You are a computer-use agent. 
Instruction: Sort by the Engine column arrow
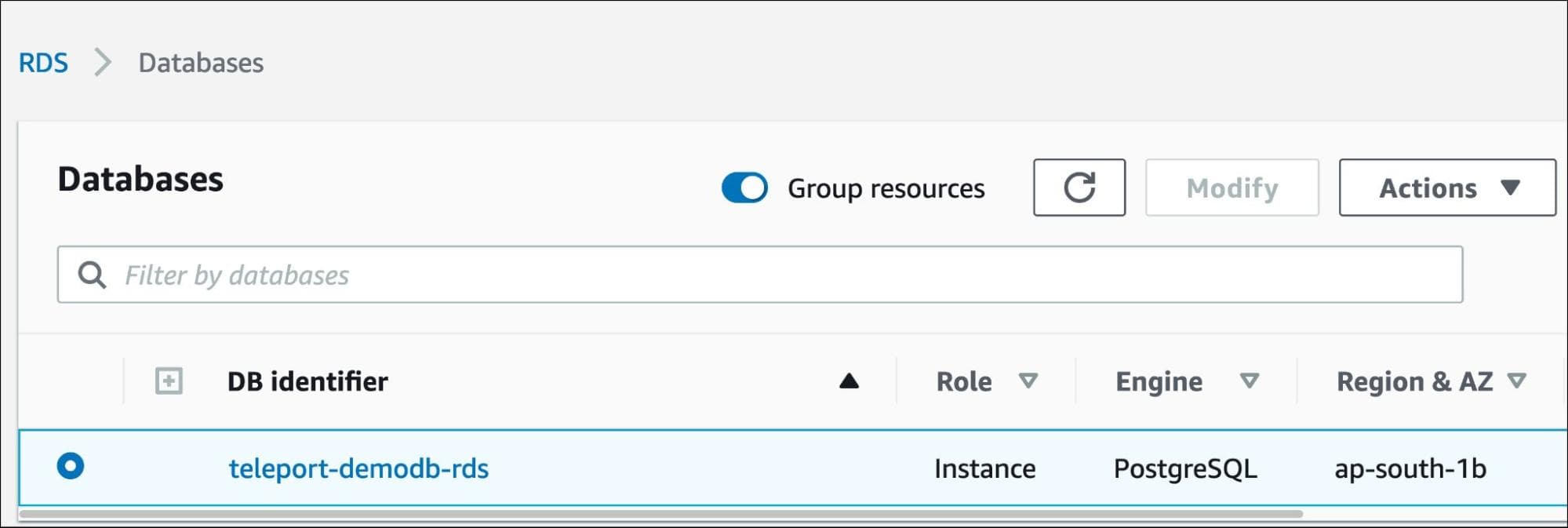click(1249, 381)
